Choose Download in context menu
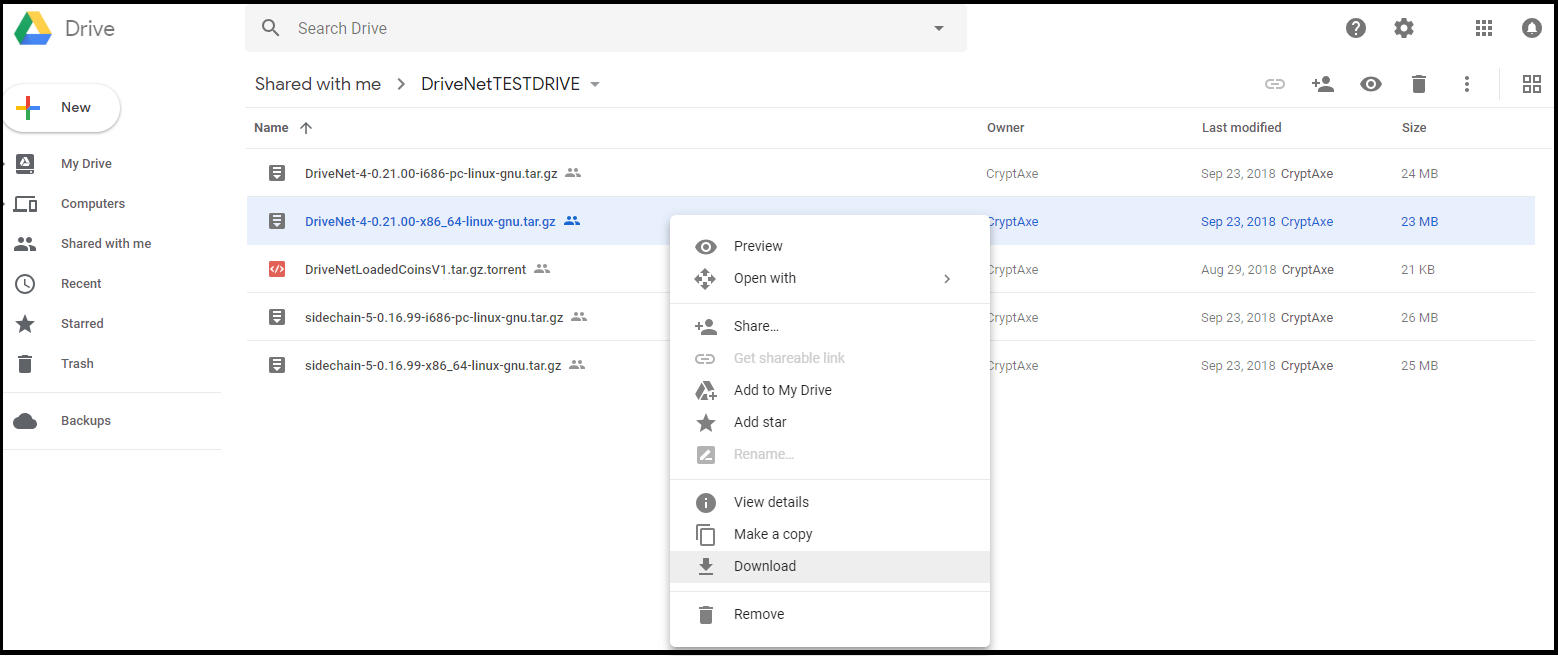 coord(830,566)
